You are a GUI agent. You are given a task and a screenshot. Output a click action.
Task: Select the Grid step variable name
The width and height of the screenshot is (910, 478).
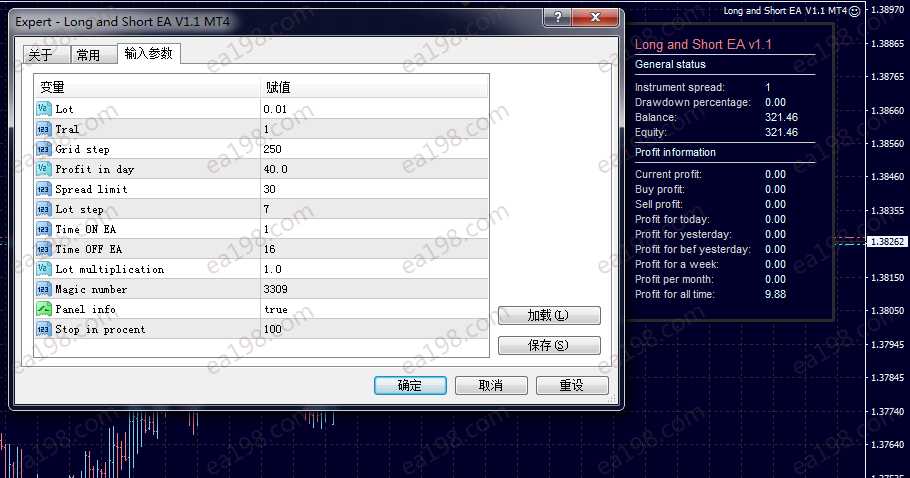pos(82,149)
